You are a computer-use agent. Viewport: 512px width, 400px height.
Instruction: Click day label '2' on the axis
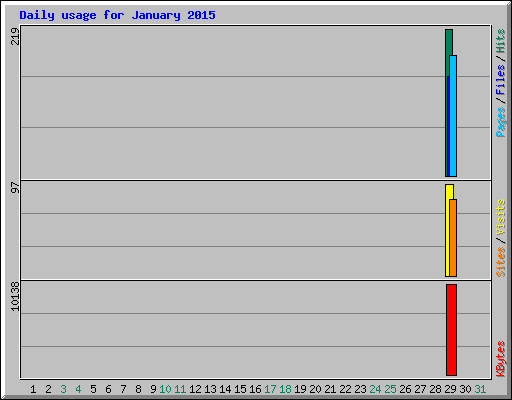tap(48, 389)
